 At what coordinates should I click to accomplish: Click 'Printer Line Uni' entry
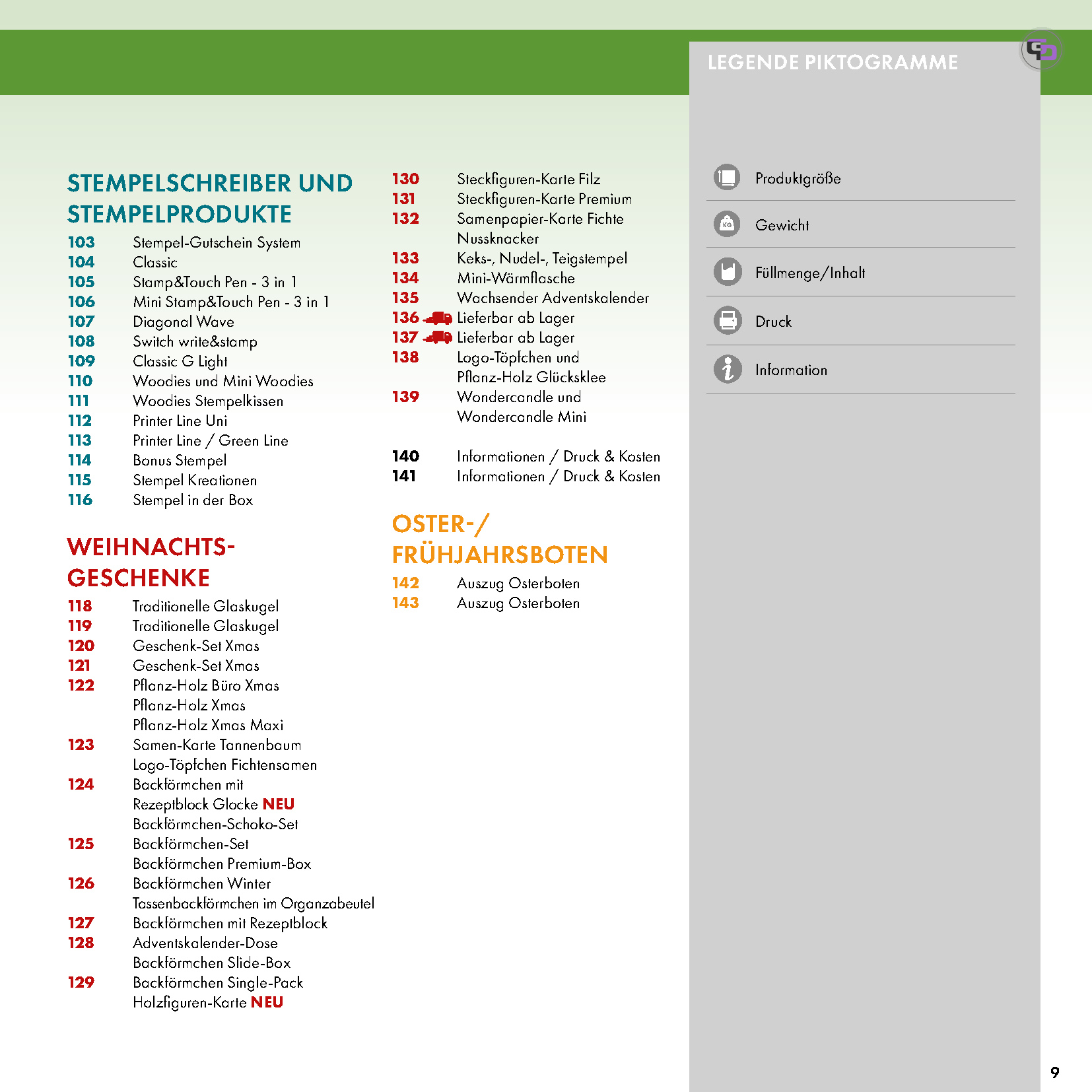point(180,421)
